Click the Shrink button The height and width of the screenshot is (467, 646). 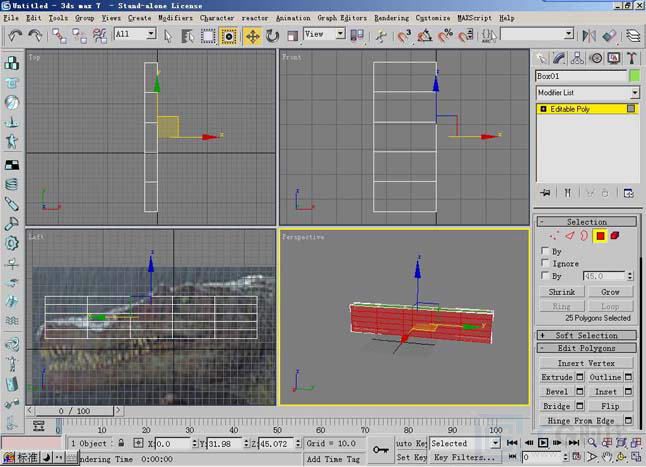coord(562,292)
